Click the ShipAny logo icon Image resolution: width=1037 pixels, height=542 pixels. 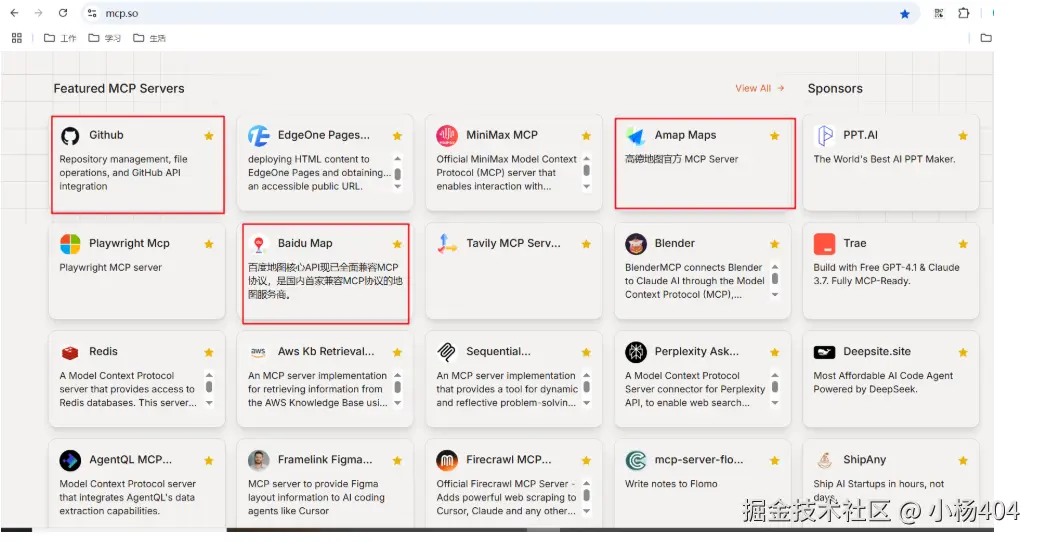click(825, 460)
